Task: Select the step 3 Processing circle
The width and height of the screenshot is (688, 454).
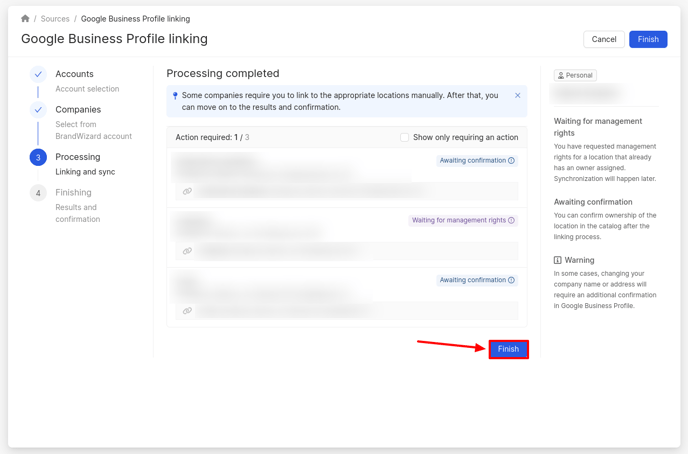Action: pyautogui.click(x=38, y=157)
